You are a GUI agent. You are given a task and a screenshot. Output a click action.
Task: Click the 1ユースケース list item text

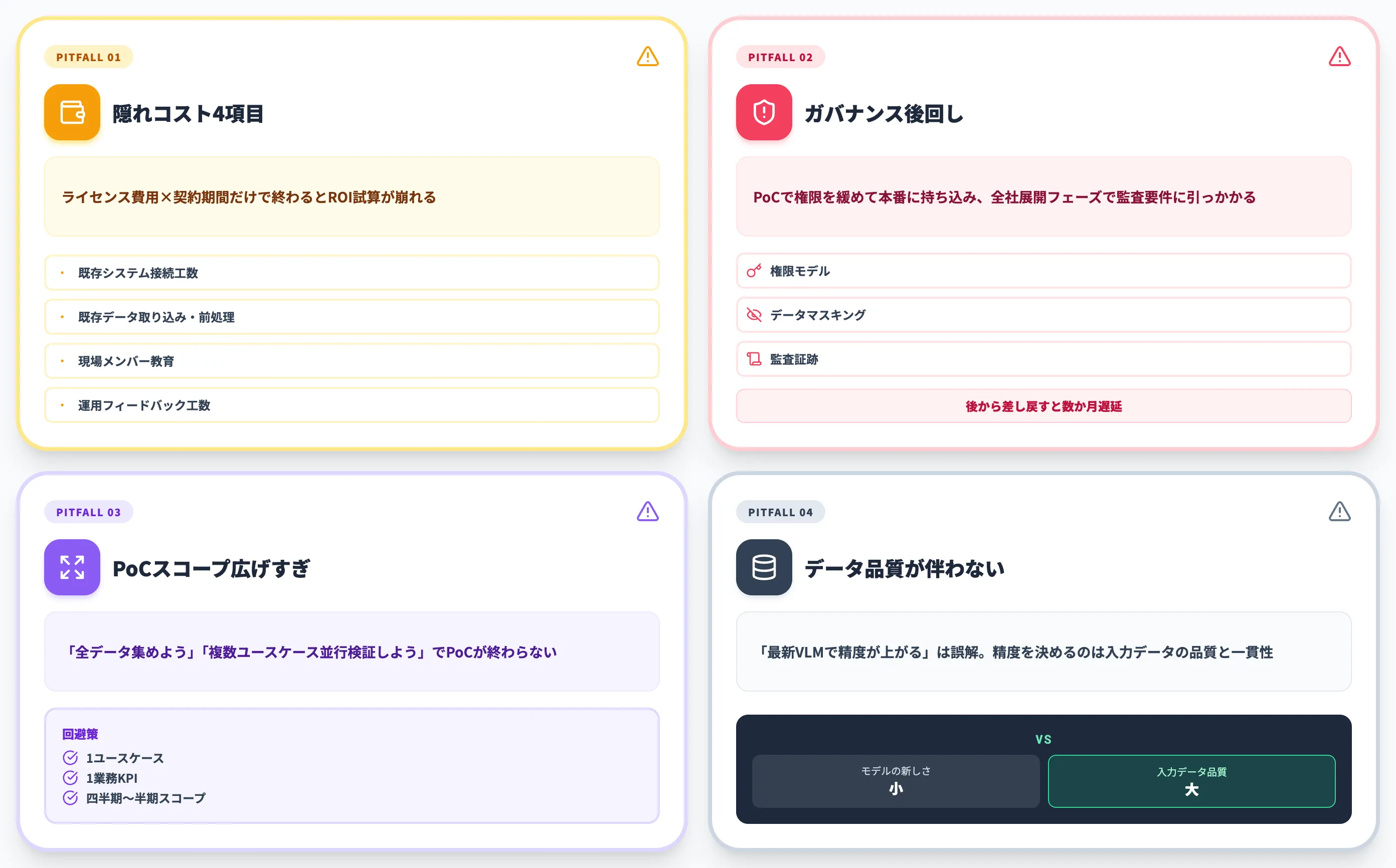(125, 758)
